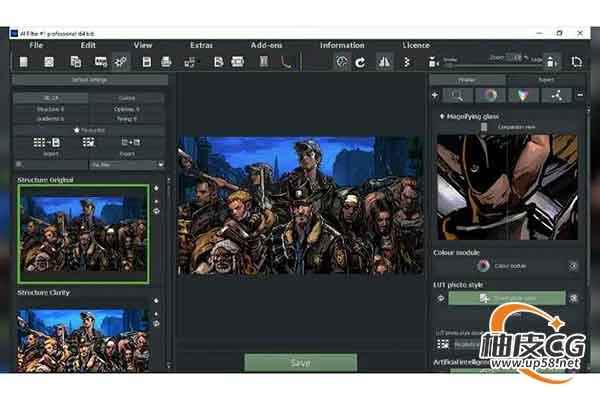Viewport: 600px width, 400px height.
Task: Open the colour wheel panel icon
Action: [490, 95]
